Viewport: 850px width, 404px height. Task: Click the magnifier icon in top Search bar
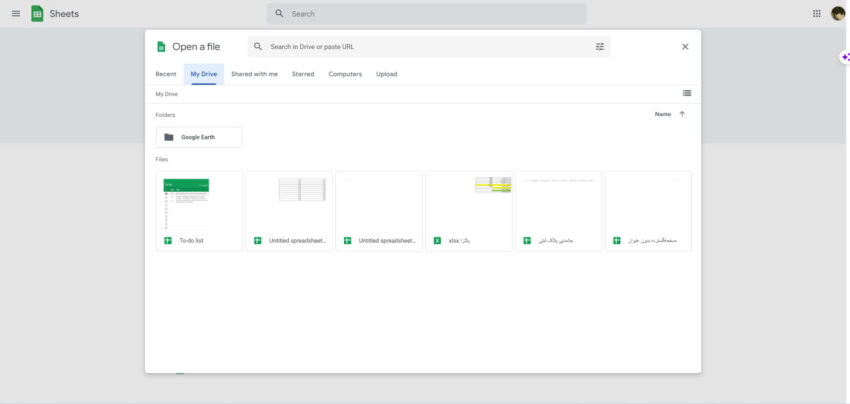click(x=279, y=14)
